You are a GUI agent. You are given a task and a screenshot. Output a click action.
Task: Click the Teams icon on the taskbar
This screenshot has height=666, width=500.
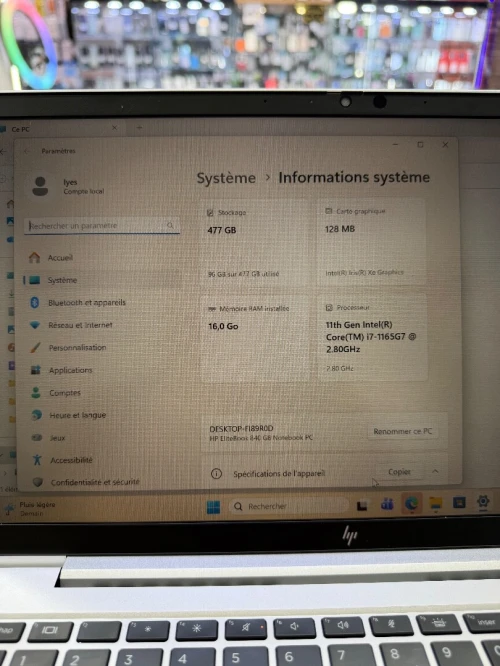387,505
